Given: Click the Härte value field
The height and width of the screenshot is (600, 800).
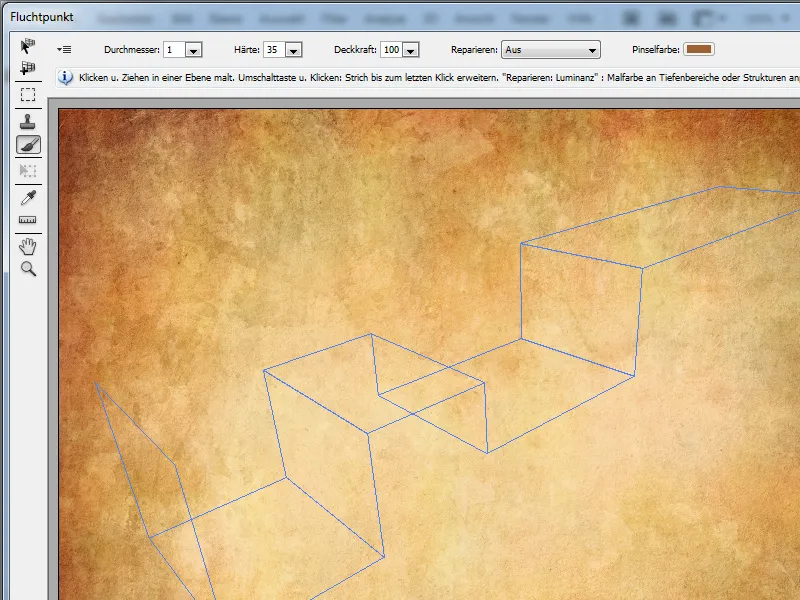Looking at the screenshot, I should [274, 49].
